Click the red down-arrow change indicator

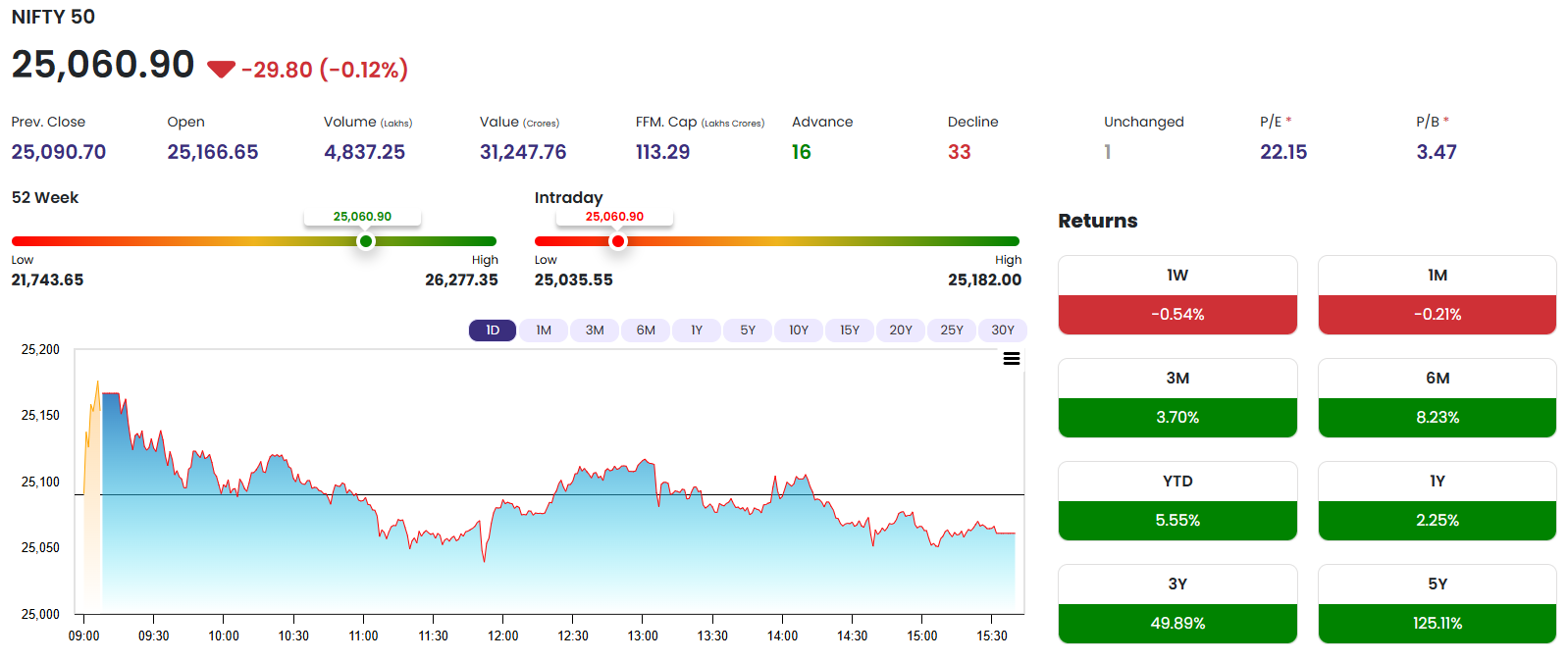pos(221,69)
